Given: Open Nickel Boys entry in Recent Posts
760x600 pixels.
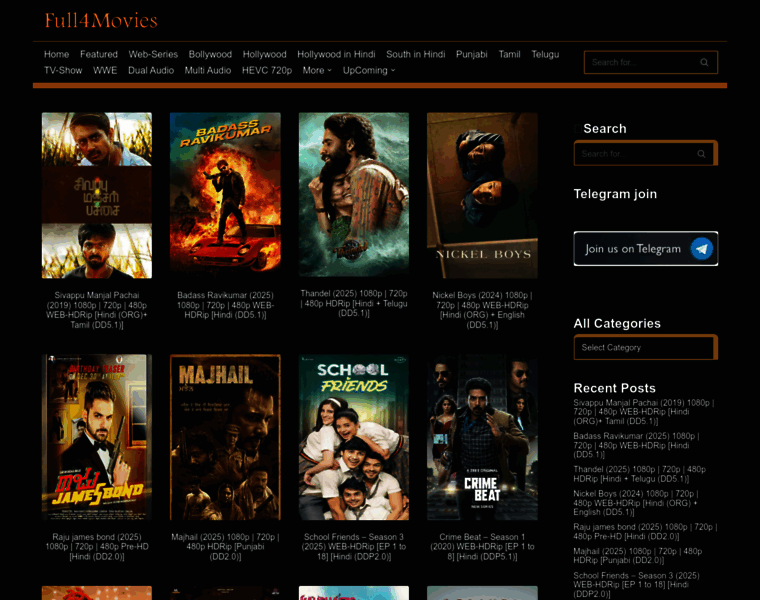Looking at the screenshot, I should [x=635, y=503].
